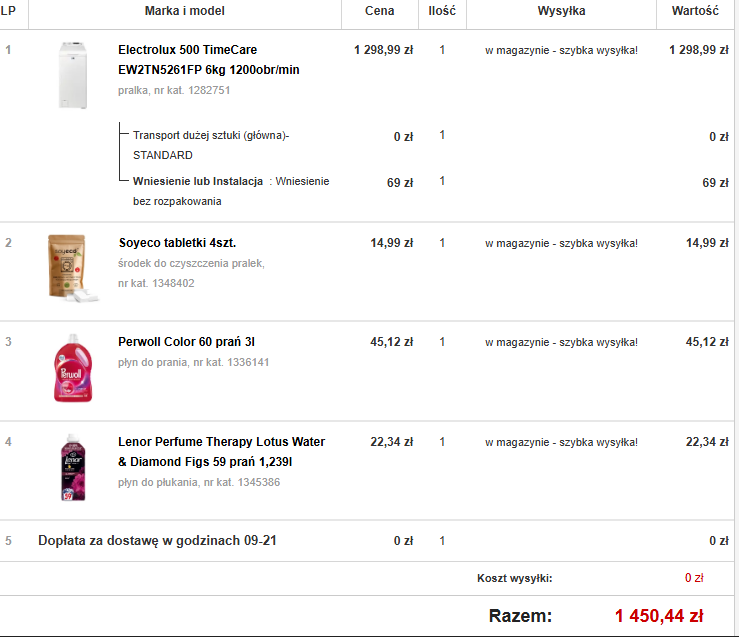Open the Lenor Perfume Therapy bottle image
Screen dimensions: 739x637
coord(73,468)
